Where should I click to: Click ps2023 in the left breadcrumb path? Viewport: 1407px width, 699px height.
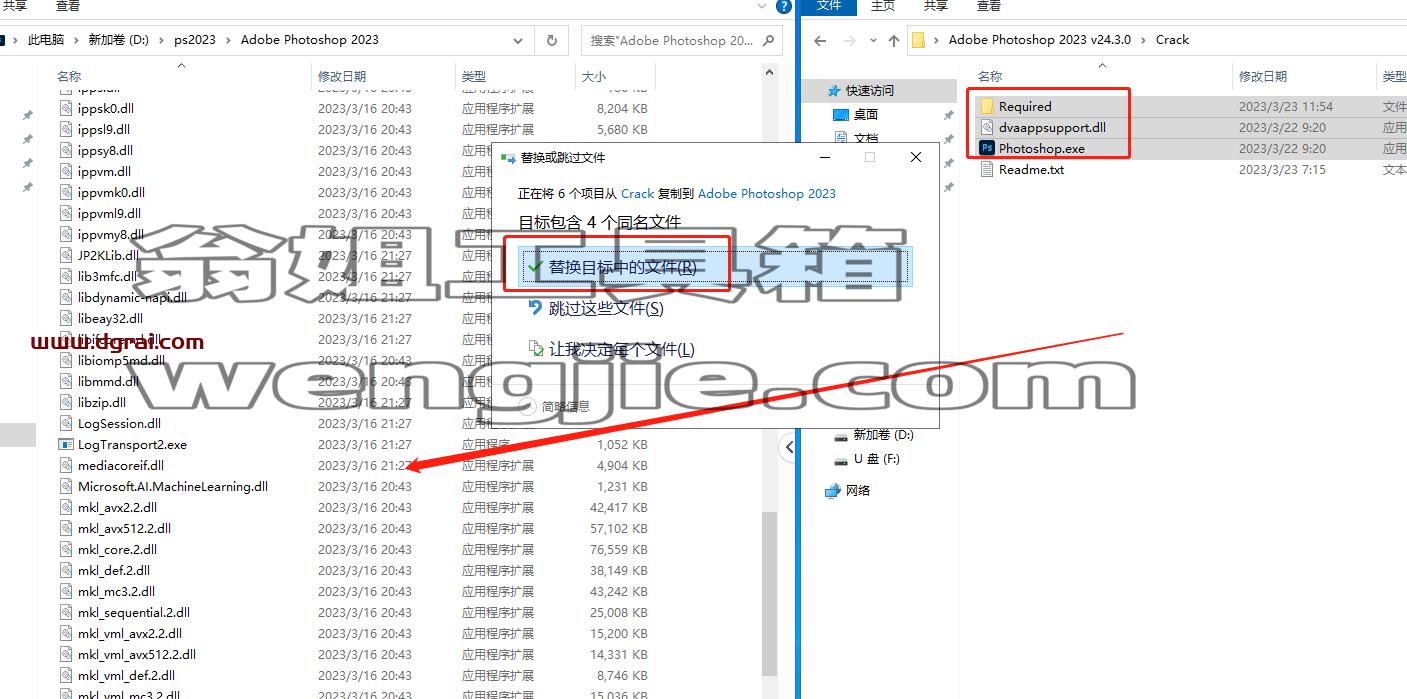pos(195,40)
